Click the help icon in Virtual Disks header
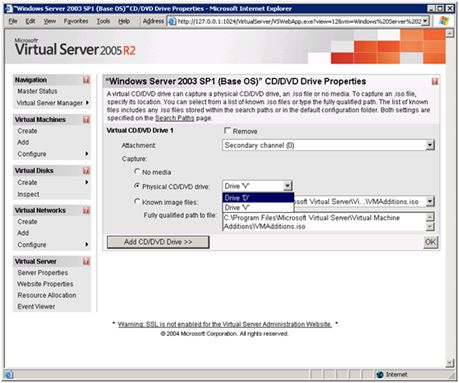The width and height of the screenshot is (459, 383). (86, 171)
